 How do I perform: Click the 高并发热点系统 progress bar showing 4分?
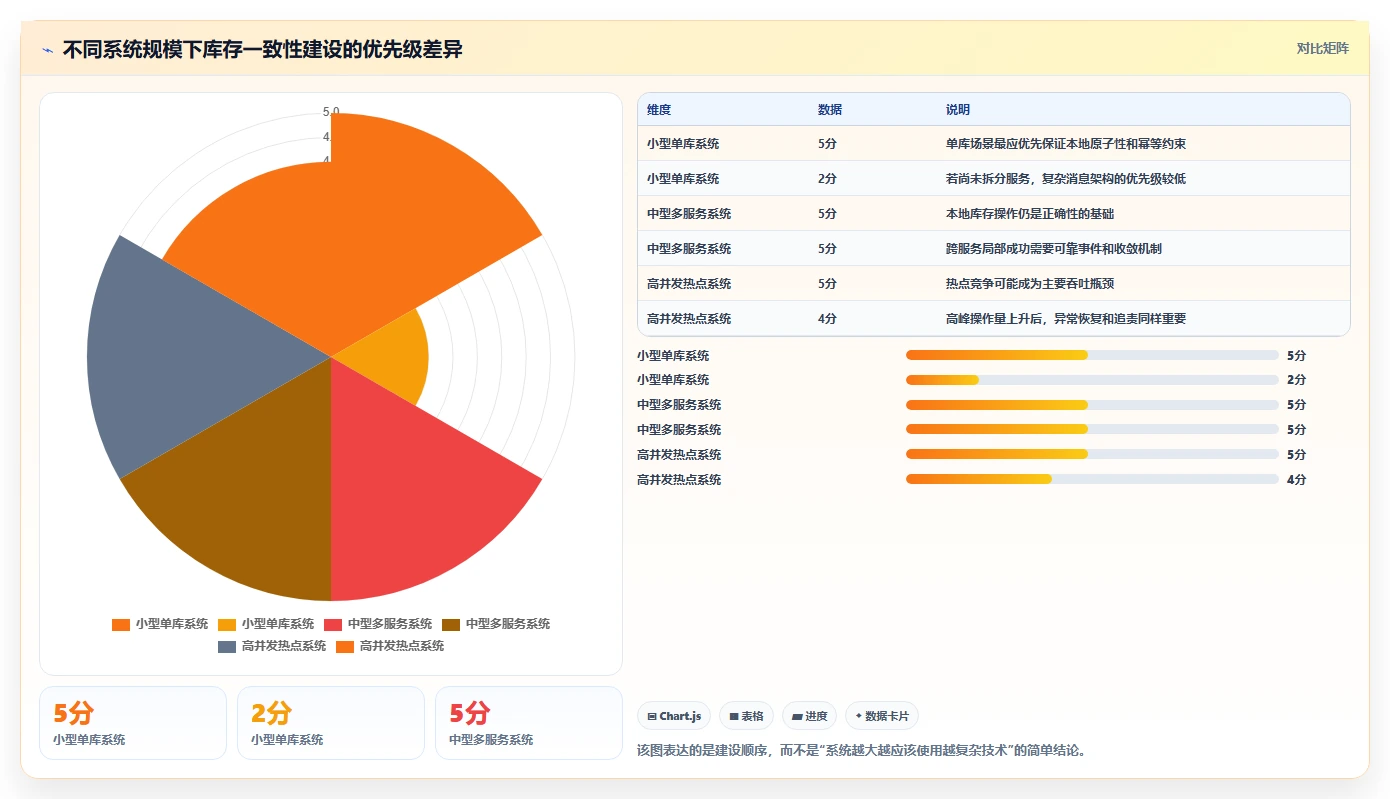[1092, 479]
